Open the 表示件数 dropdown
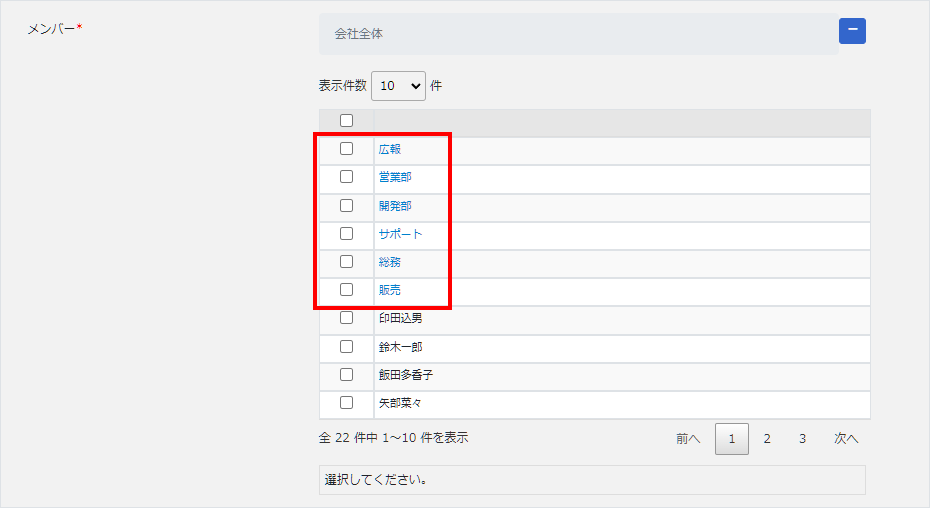The width and height of the screenshot is (930, 508). tap(398, 86)
